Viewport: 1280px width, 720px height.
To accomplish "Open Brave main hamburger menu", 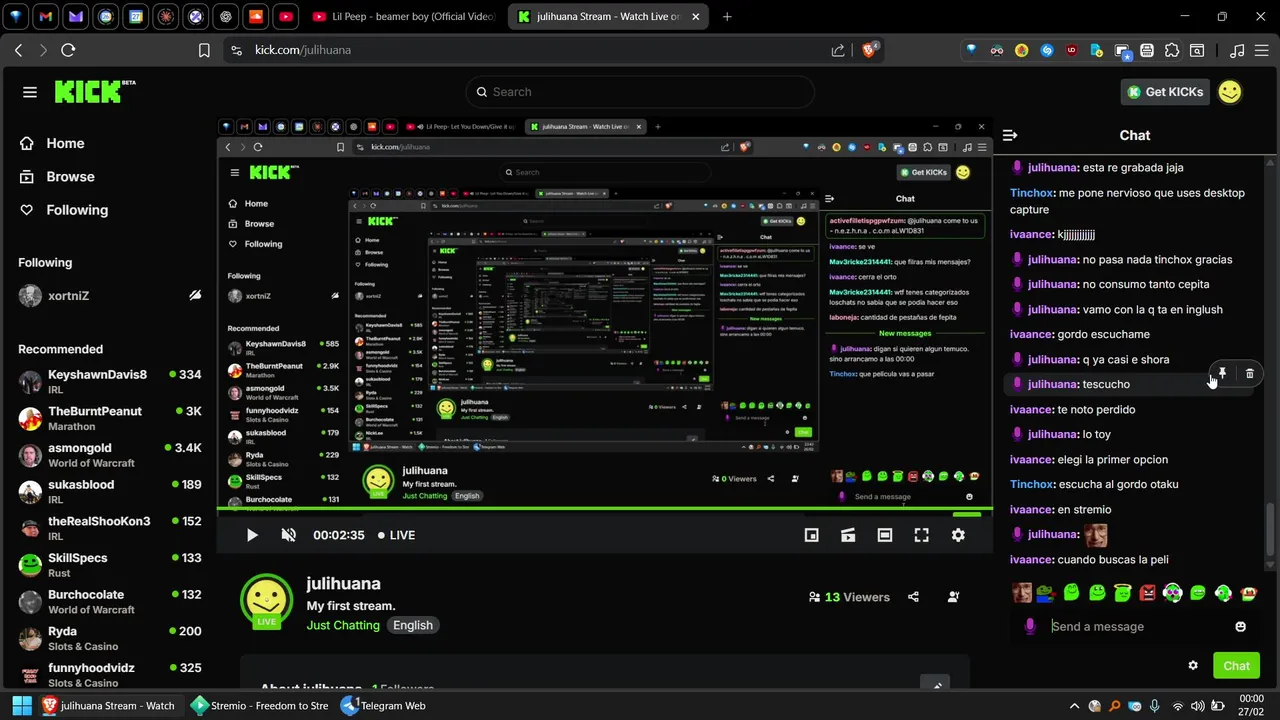I will coord(1263,50).
